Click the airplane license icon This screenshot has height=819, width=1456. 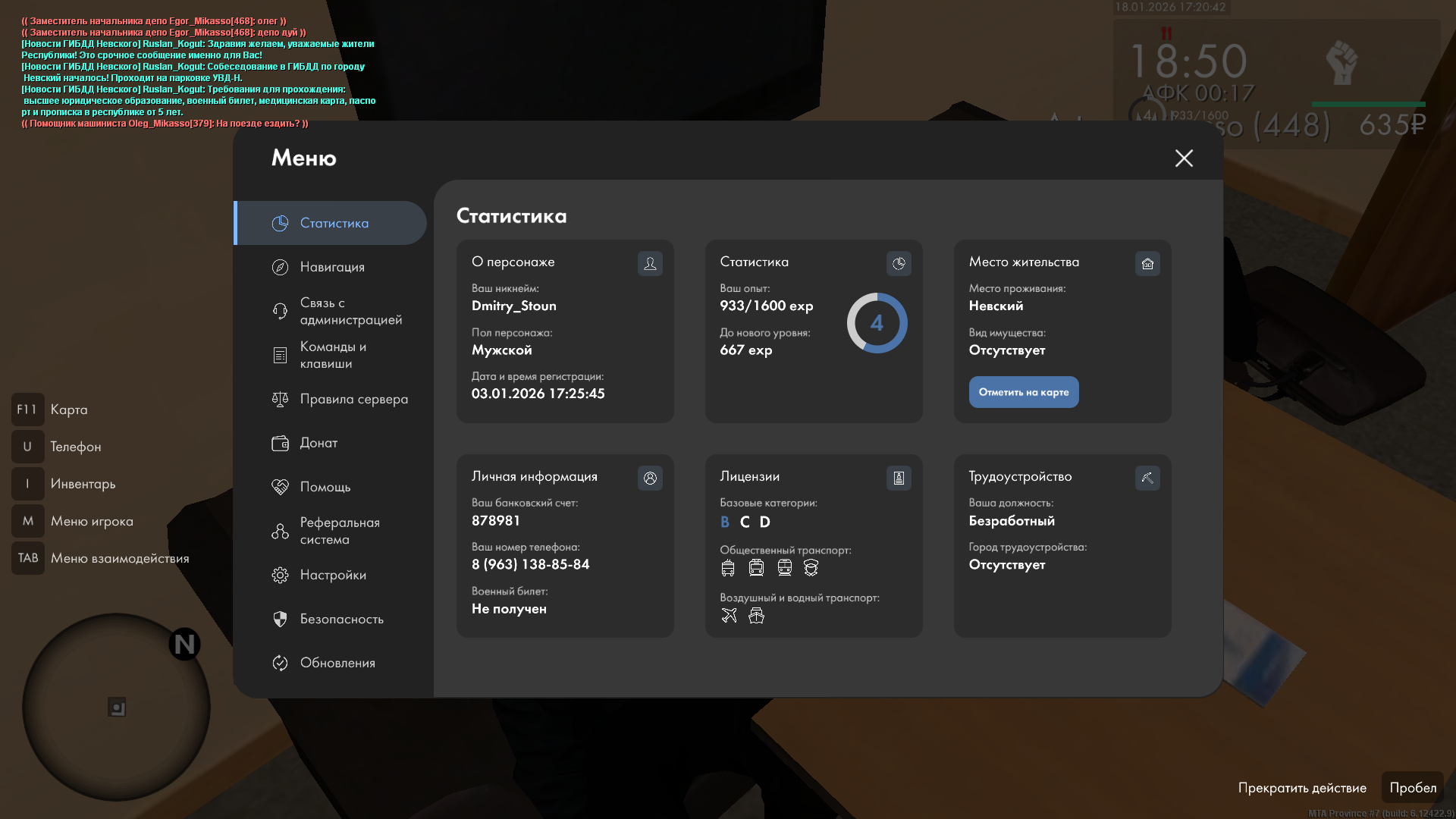coord(729,616)
